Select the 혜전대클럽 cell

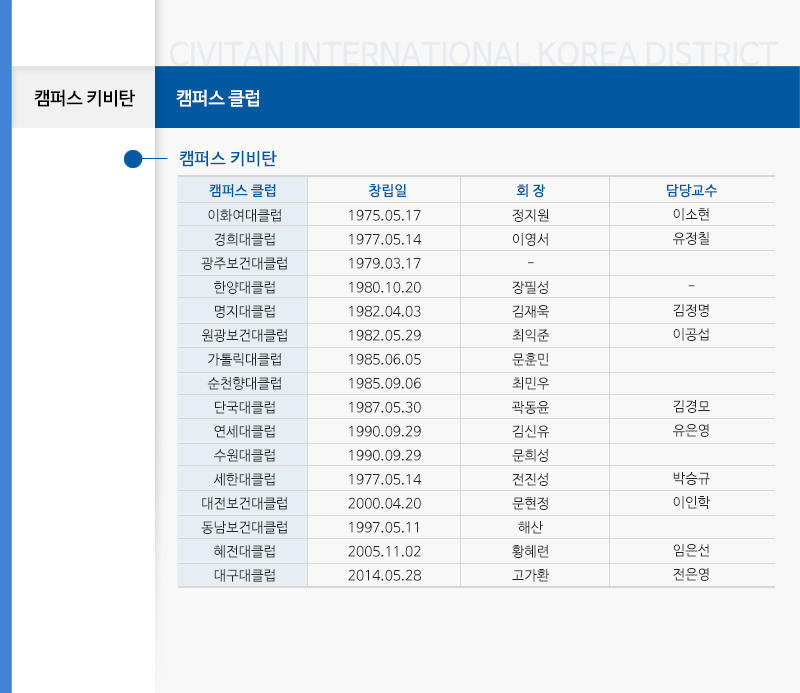244,551
